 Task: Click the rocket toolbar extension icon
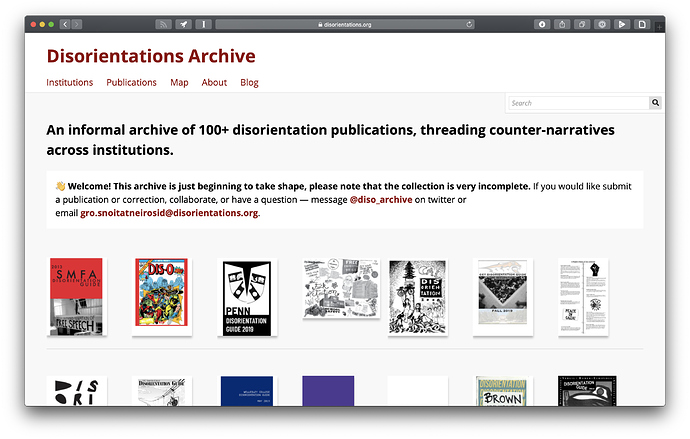click(x=184, y=24)
